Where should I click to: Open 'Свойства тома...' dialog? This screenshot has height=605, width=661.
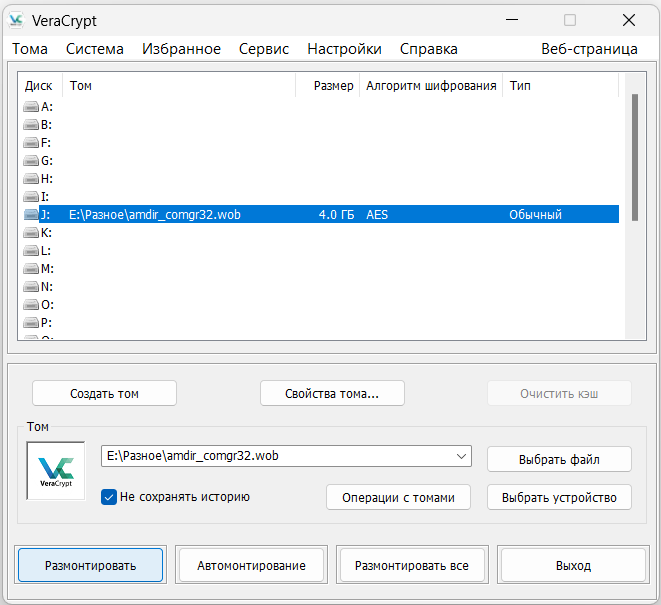tap(332, 393)
